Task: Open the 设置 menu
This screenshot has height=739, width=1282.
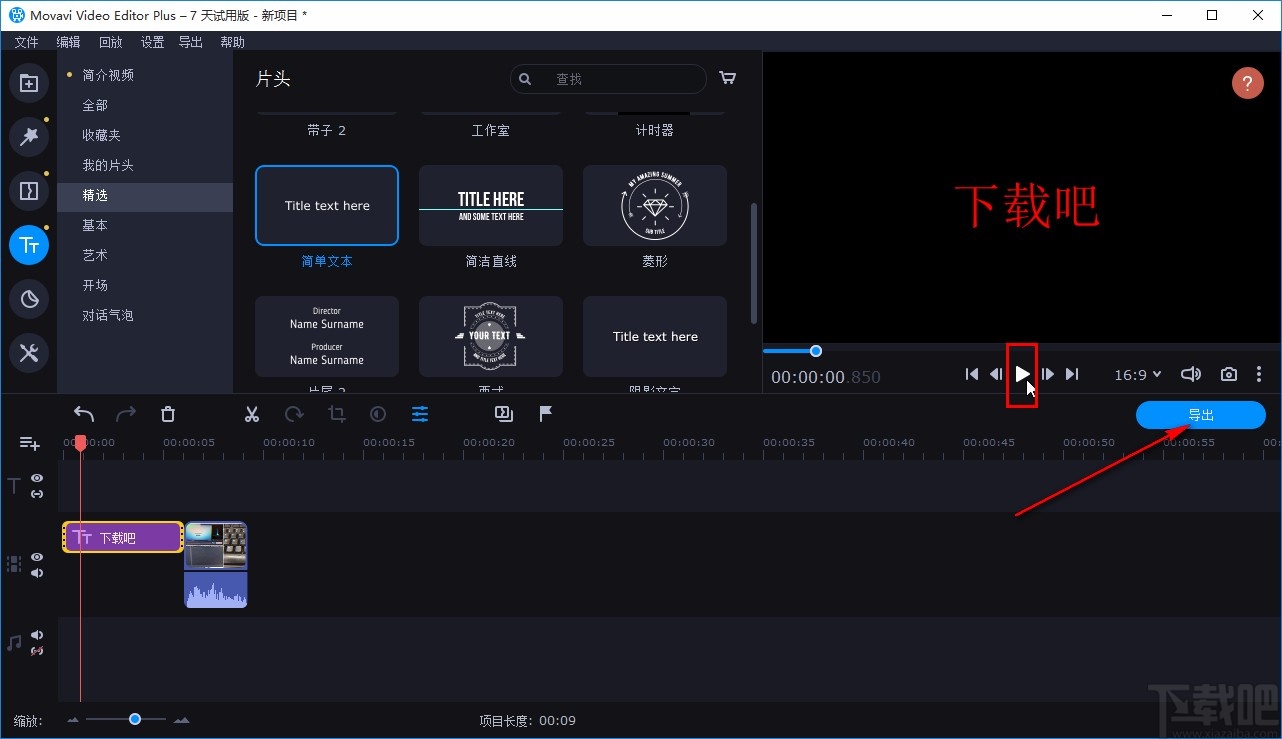Action: click(x=152, y=42)
